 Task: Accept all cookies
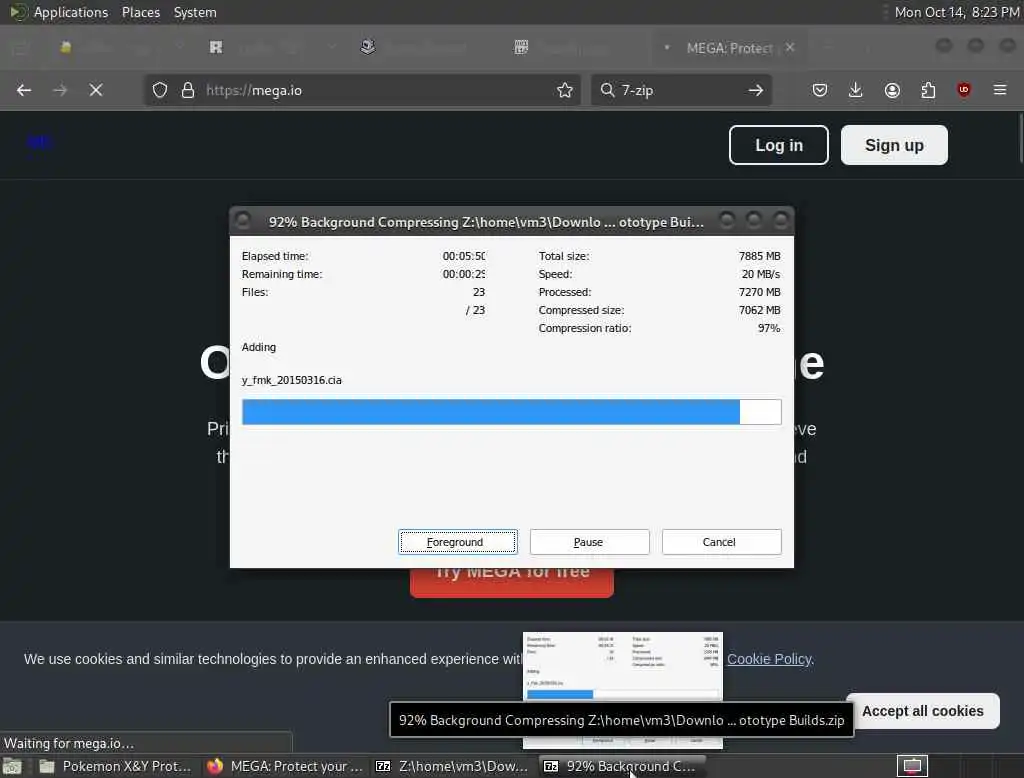tap(923, 711)
